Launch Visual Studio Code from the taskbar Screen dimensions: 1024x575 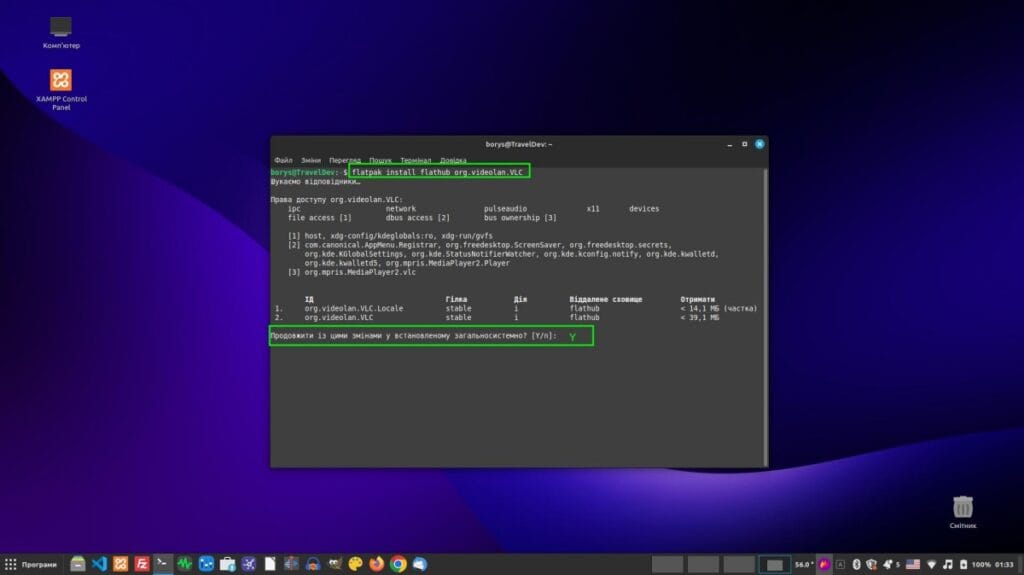click(99, 564)
